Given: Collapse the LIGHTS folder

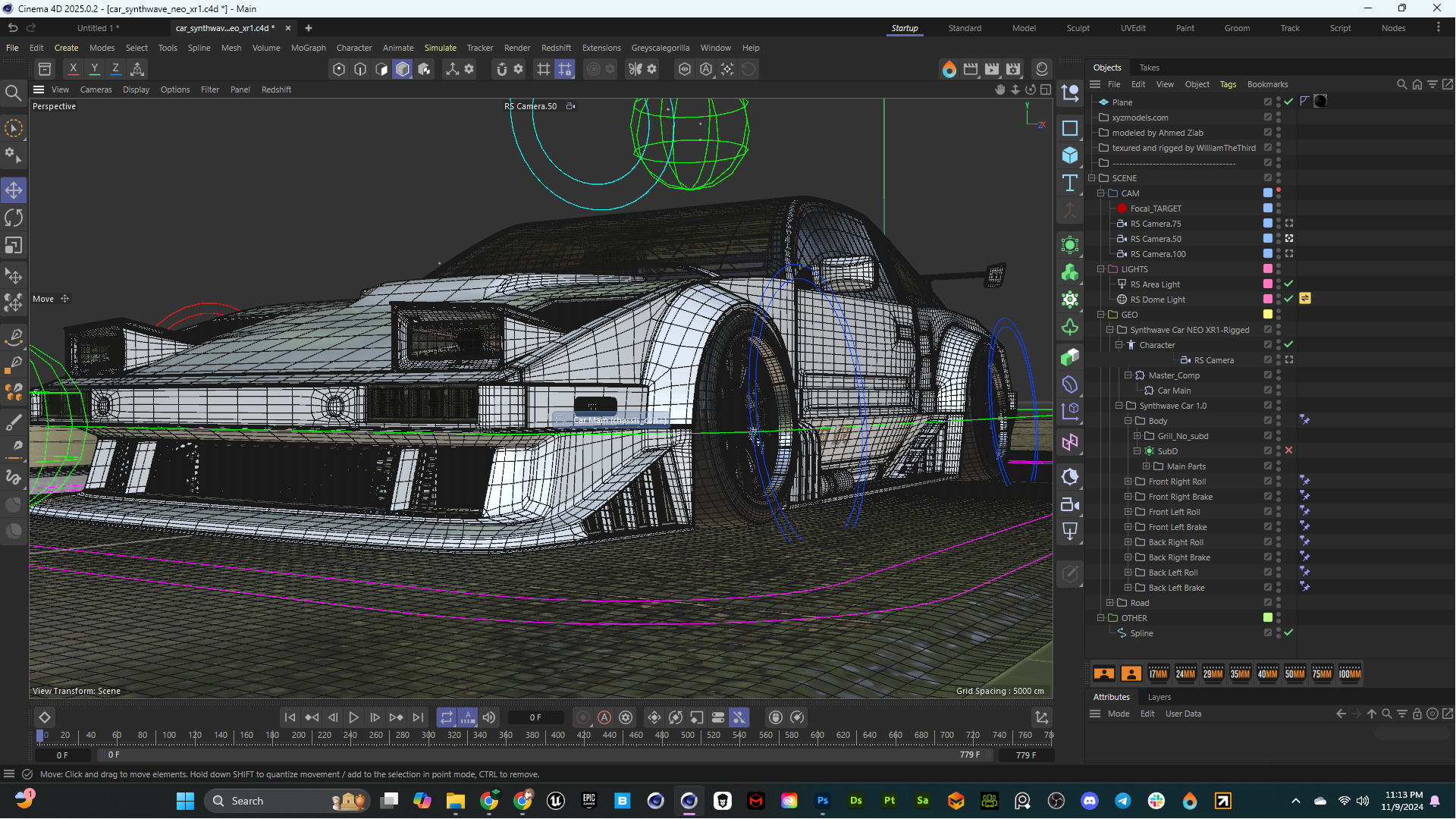Looking at the screenshot, I should point(1101,269).
